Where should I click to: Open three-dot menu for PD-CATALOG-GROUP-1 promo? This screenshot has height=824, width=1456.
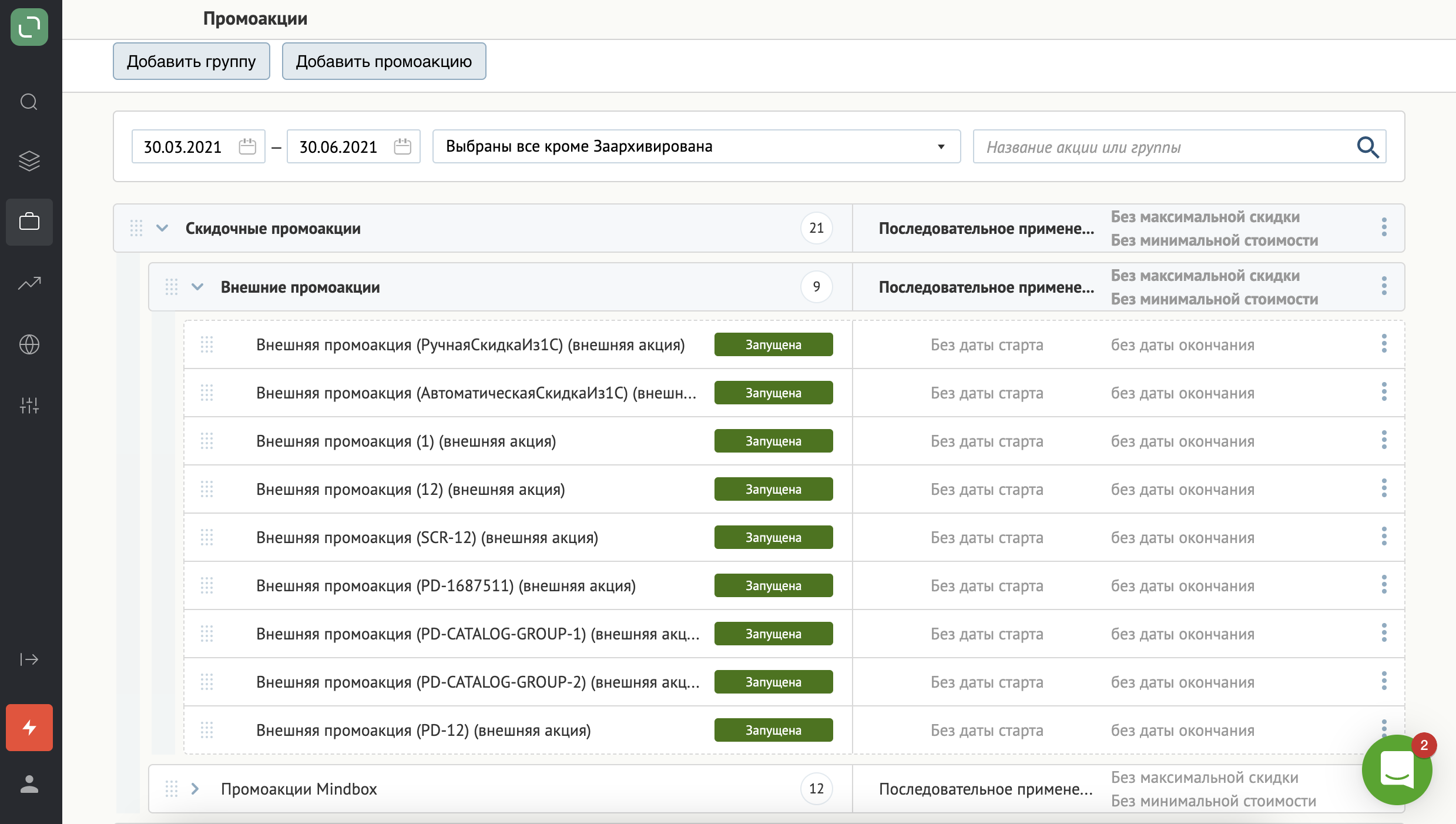coord(1384,633)
